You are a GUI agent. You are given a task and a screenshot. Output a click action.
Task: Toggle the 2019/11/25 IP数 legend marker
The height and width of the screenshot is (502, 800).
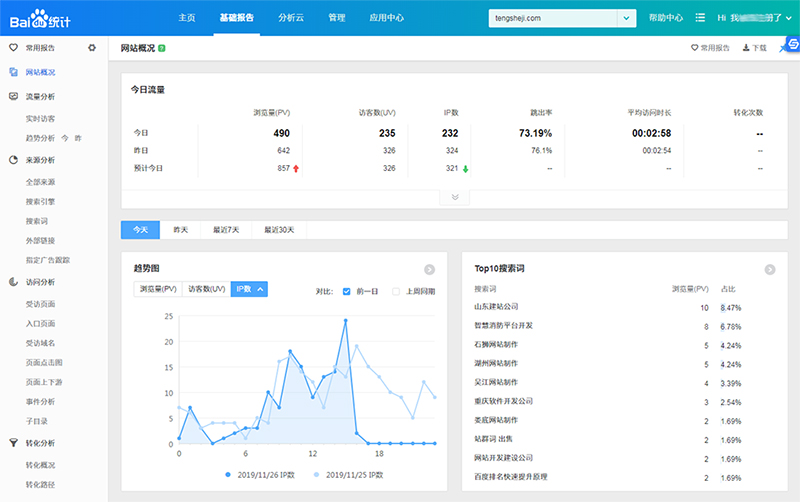(316, 475)
